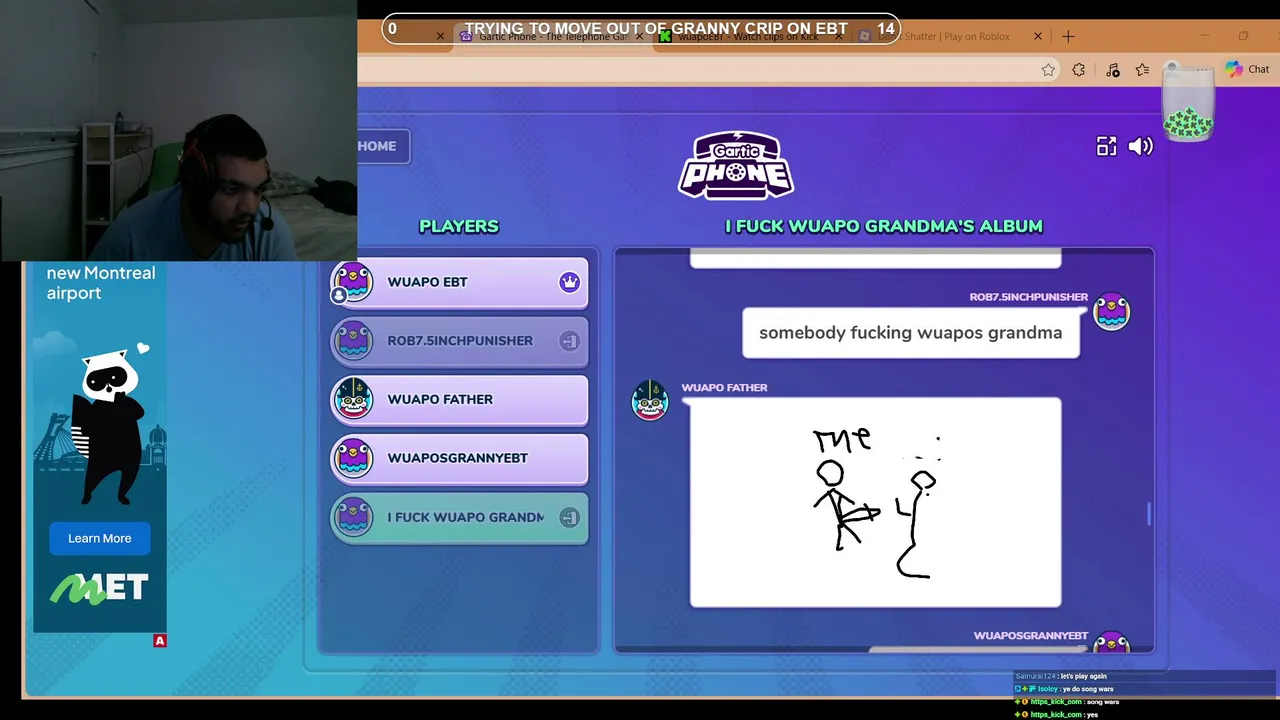Close the Roblox browser tab
Image resolution: width=1280 pixels, height=720 pixels.
[1037, 36]
